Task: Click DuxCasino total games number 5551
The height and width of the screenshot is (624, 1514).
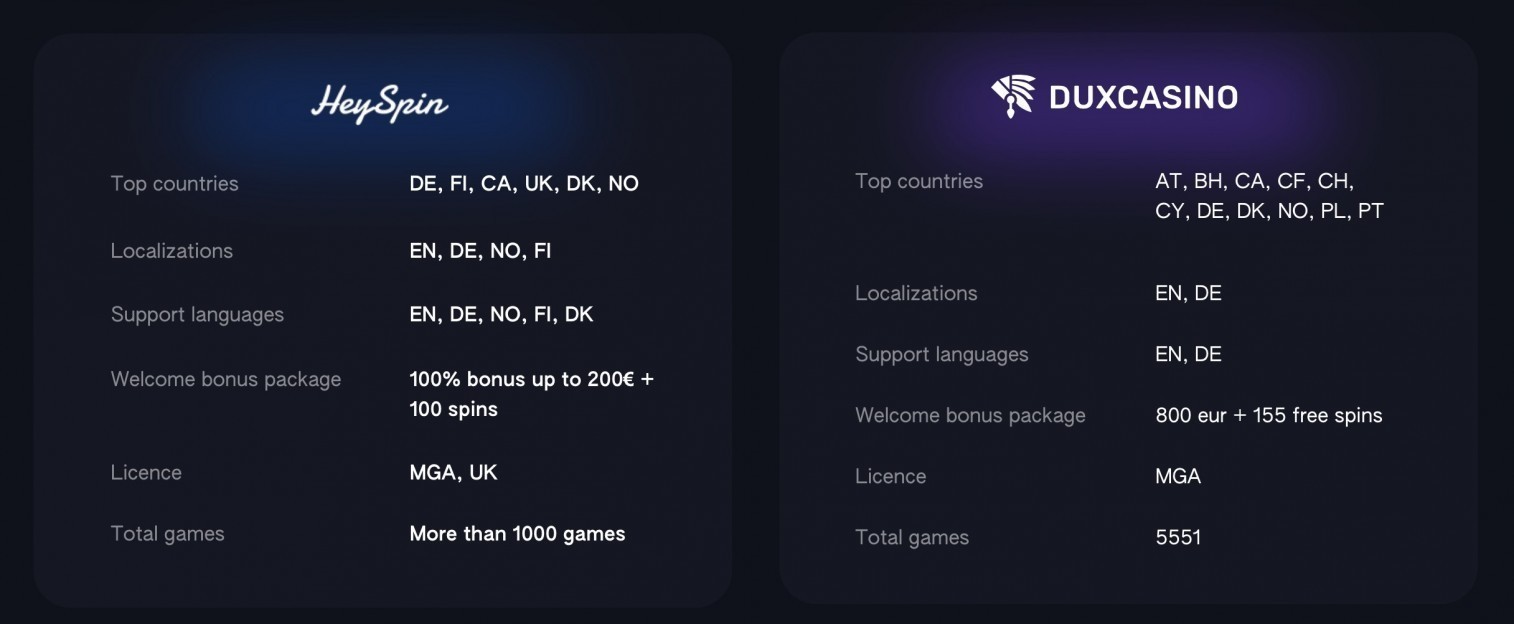Action: point(1178,537)
